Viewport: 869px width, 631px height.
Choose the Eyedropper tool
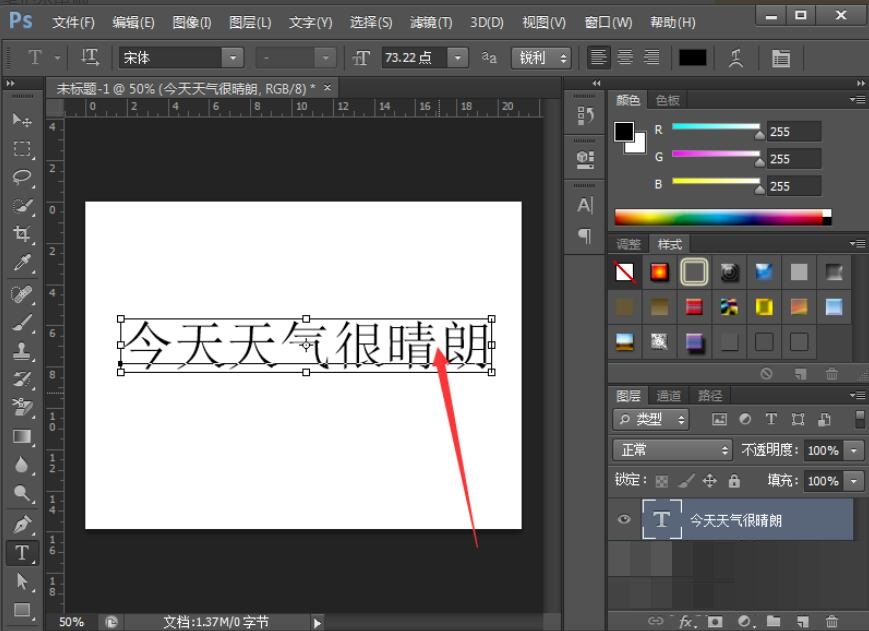pos(21,263)
